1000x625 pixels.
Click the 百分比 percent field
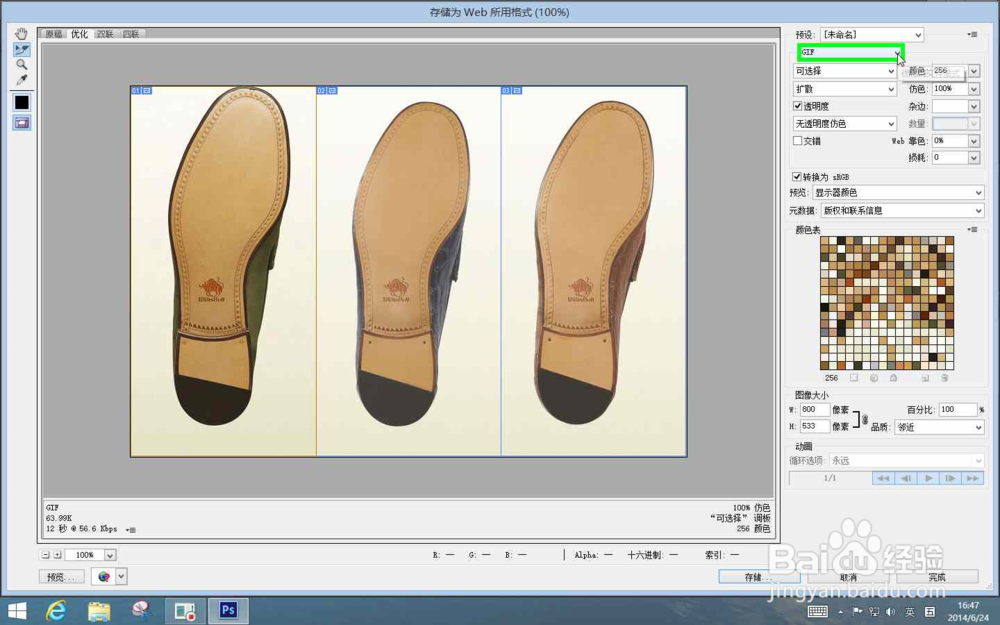tap(958, 409)
